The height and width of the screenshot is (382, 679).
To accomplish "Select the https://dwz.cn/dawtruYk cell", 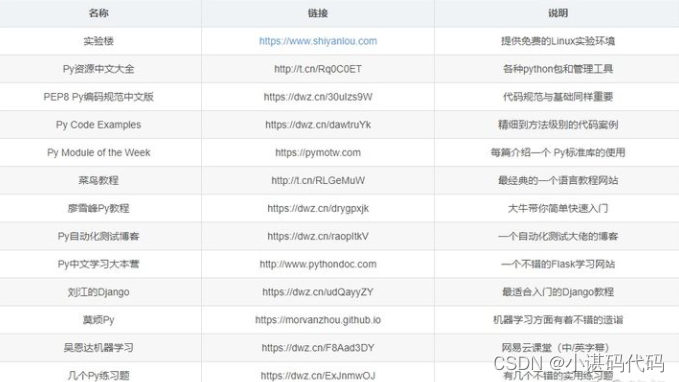I will [318, 125].
